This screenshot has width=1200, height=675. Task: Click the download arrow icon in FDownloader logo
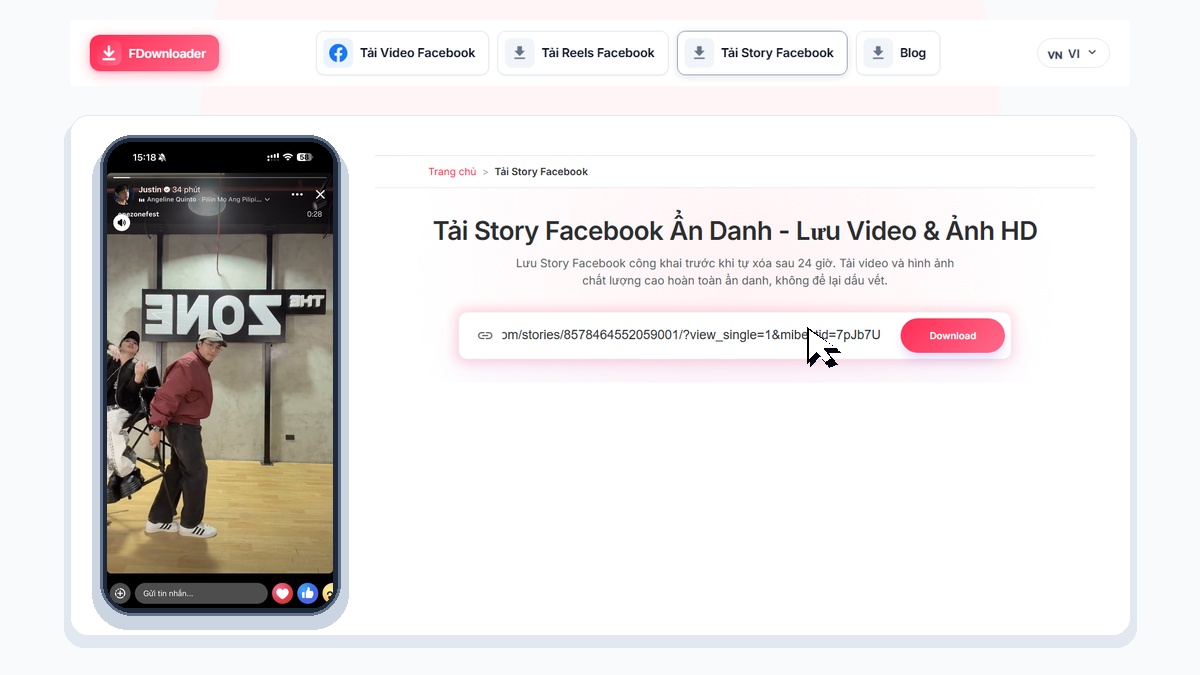coord(109,53)
